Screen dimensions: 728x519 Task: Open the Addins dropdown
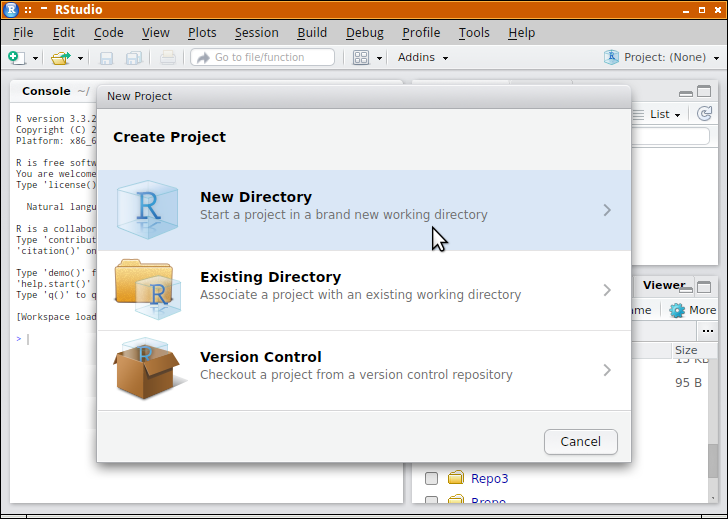pyautogui.click(x=423, y=58)
